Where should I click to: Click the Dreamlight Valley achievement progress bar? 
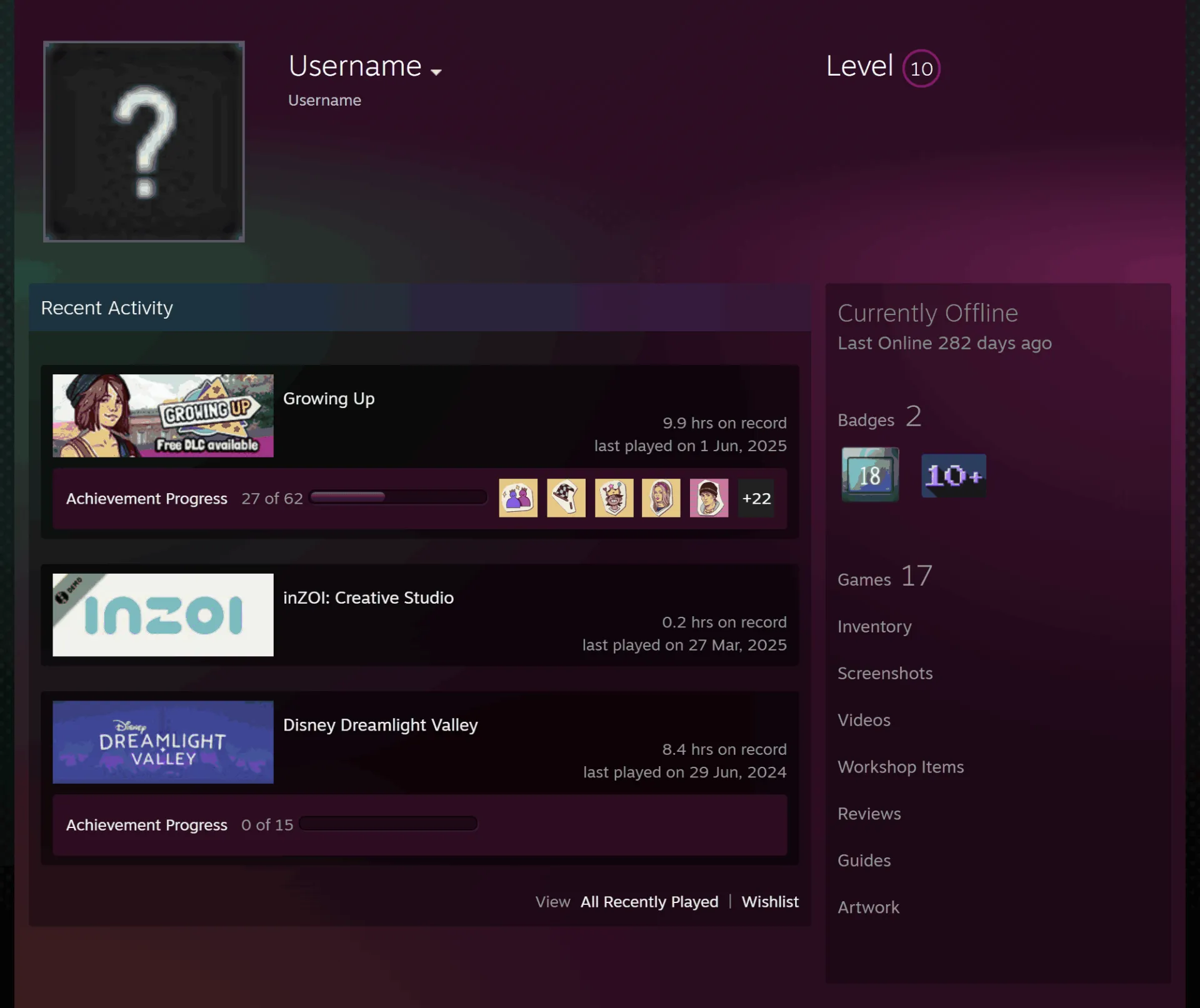click(x=388, y=824)
